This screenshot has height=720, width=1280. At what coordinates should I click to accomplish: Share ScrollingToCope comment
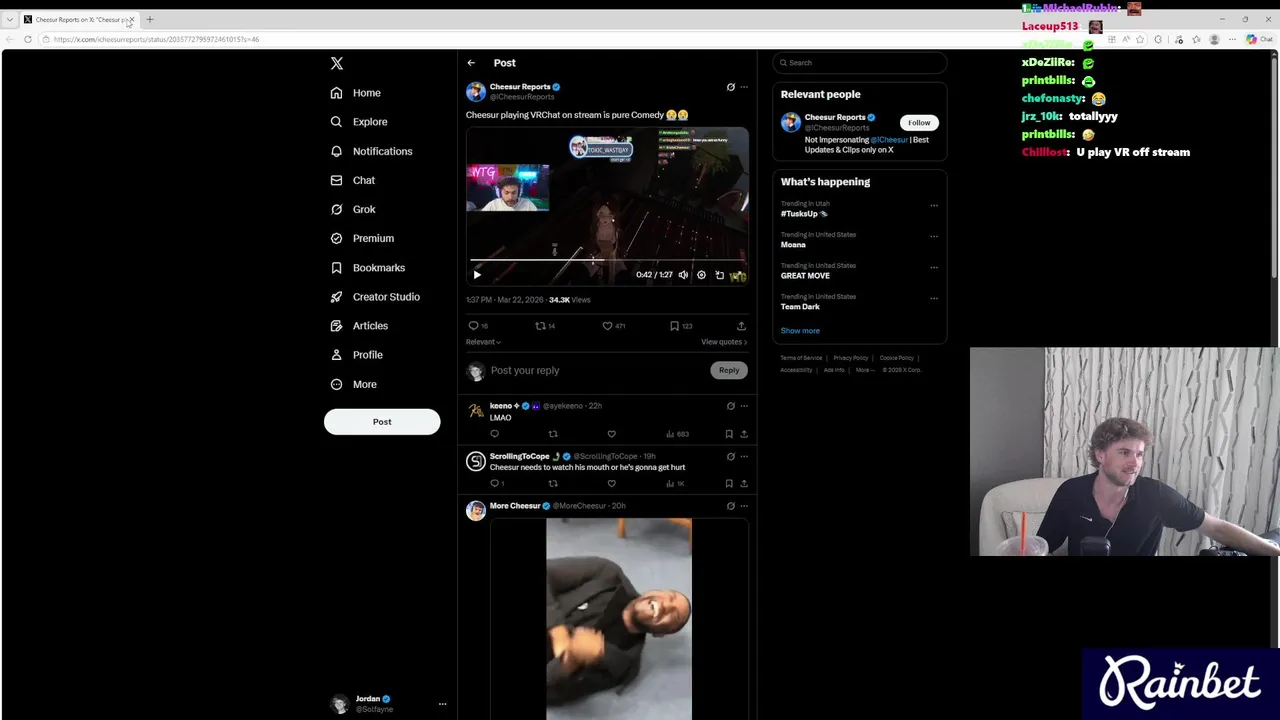coord(743,483)
